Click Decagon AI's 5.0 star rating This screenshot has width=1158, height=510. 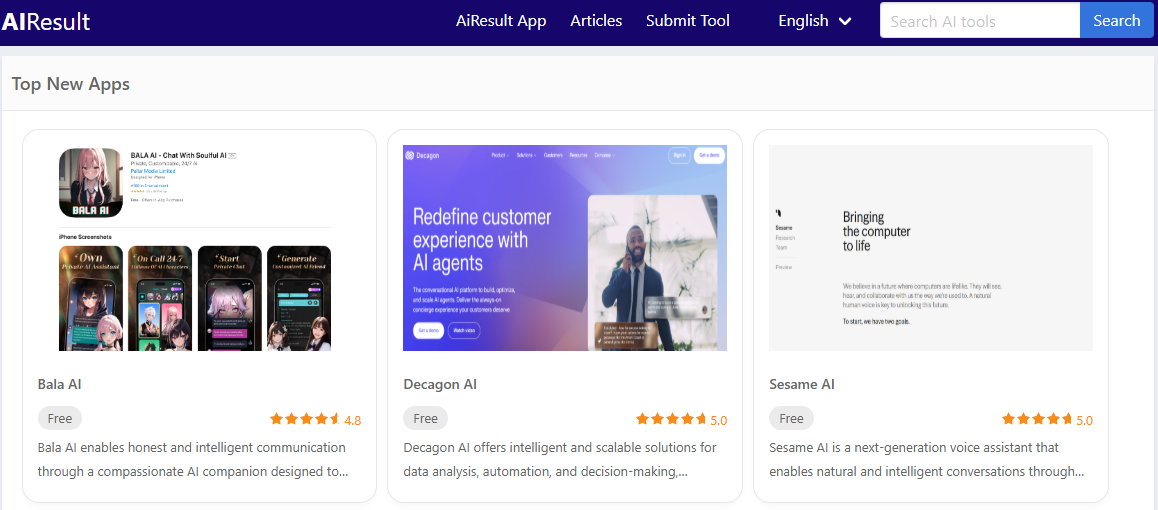pos(681,420)
